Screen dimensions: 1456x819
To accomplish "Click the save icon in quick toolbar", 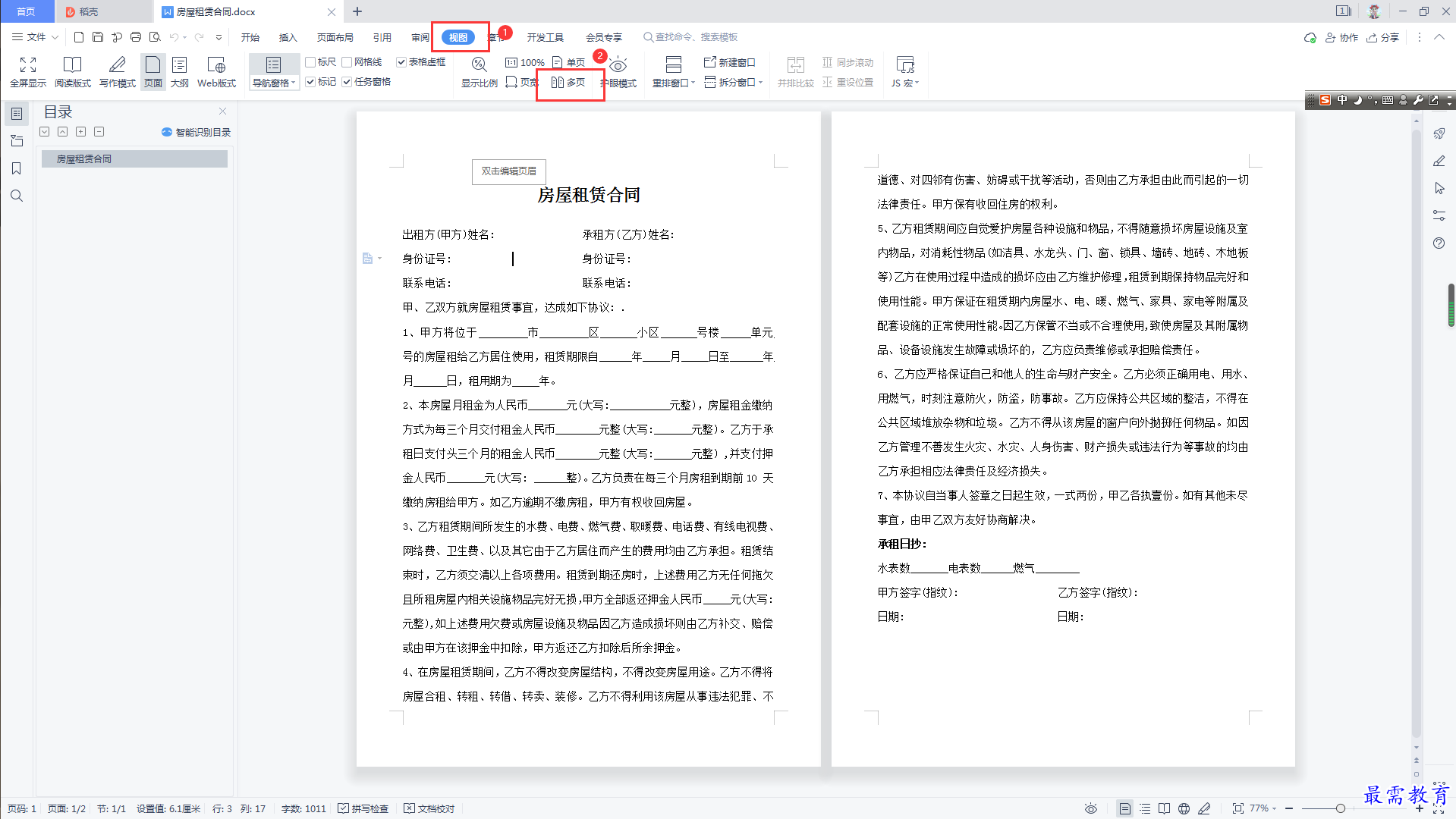I will [x=98, y=37].
